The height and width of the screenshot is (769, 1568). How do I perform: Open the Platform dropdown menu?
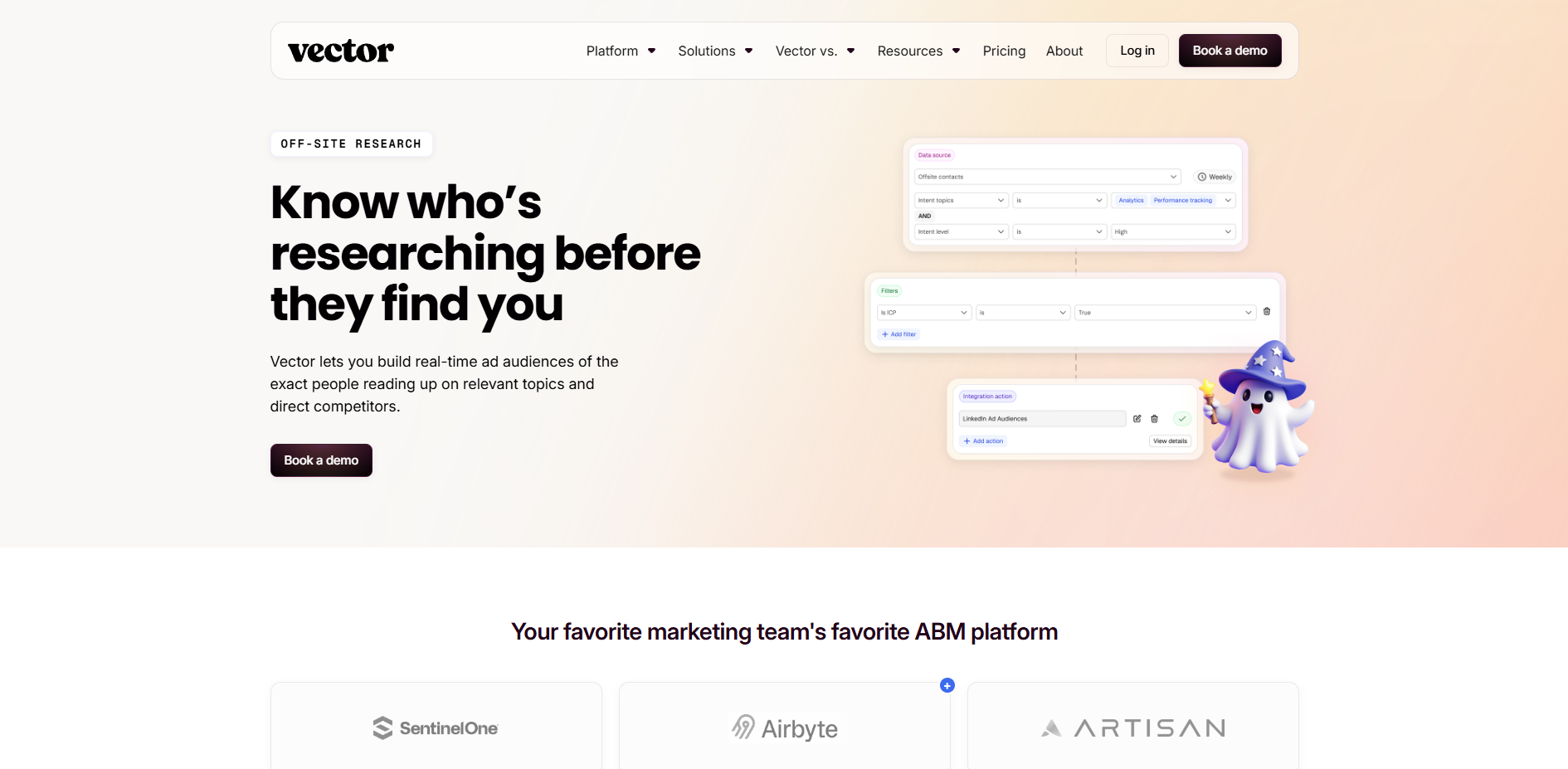[621, 51]
